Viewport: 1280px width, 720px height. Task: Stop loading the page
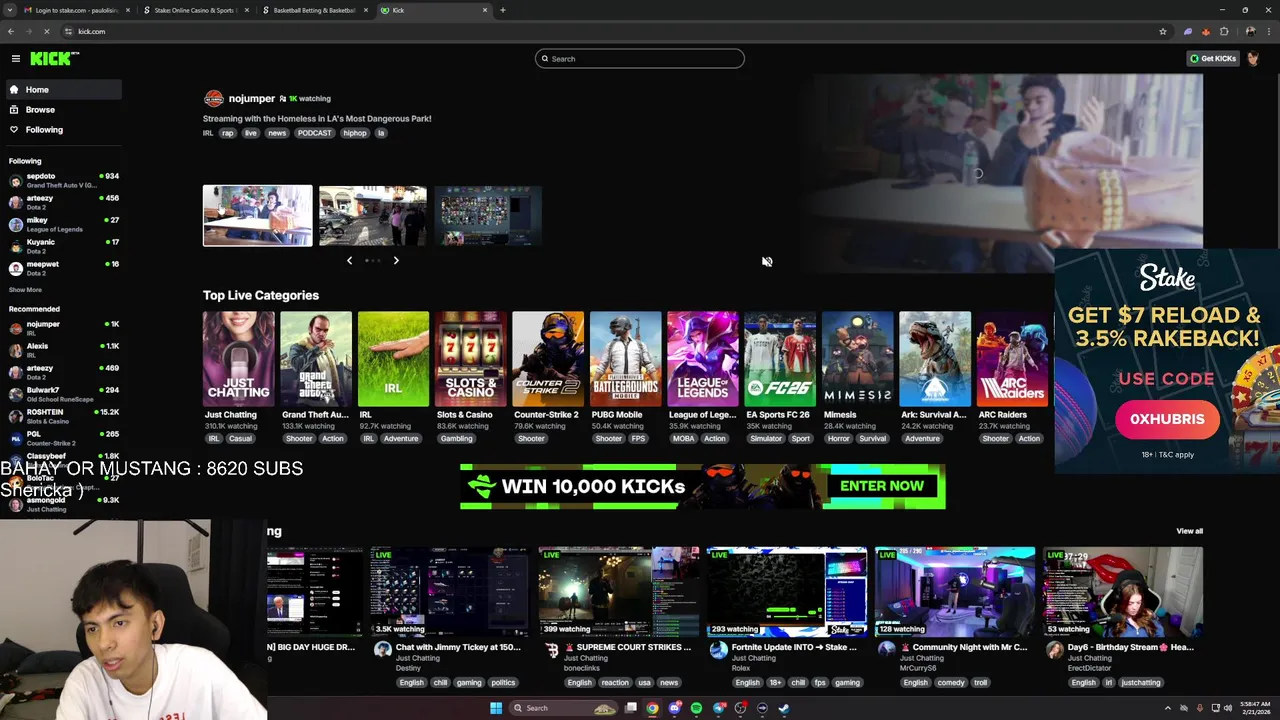point(46,32)
